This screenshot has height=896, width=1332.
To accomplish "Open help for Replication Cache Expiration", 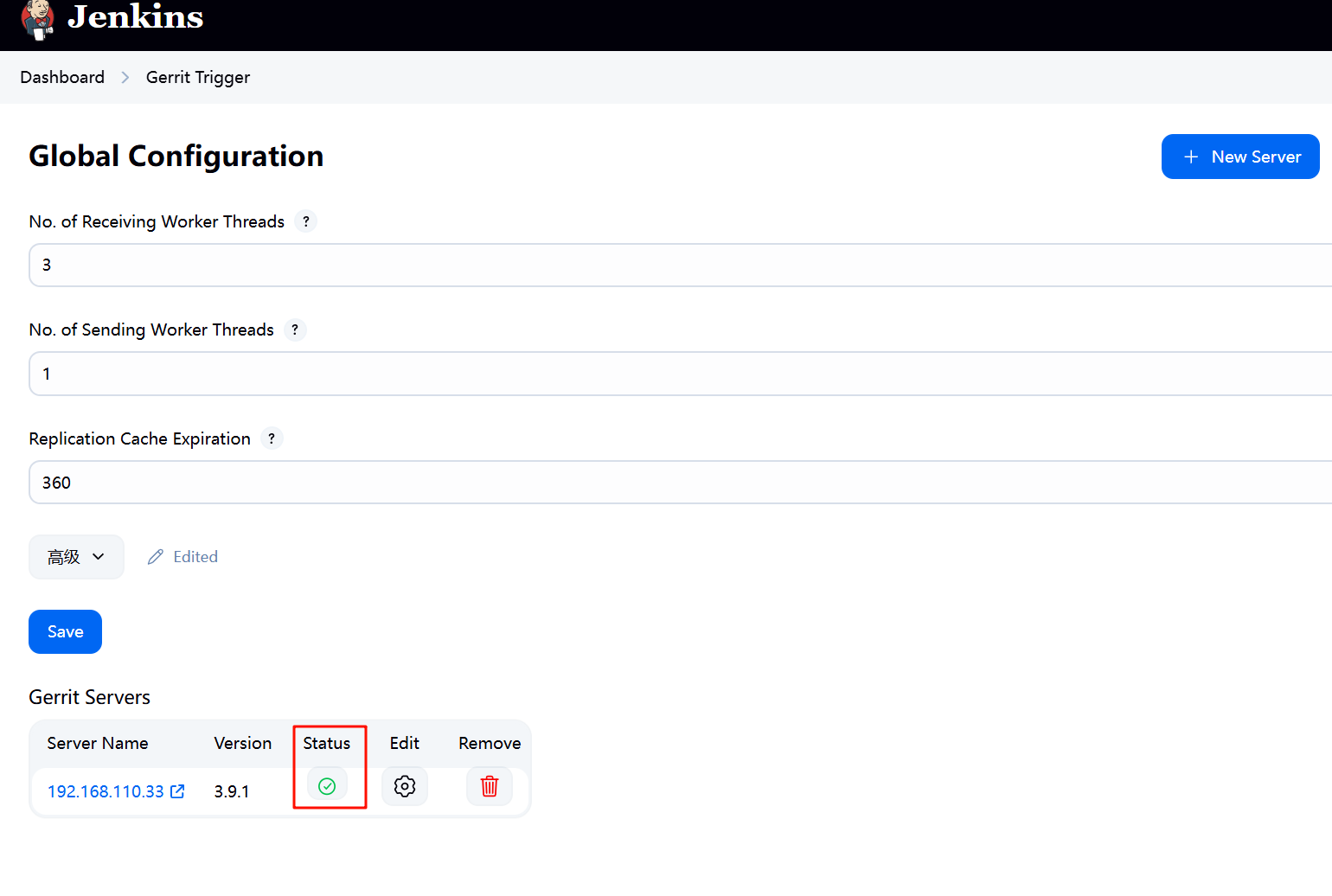I will (272, 438).
